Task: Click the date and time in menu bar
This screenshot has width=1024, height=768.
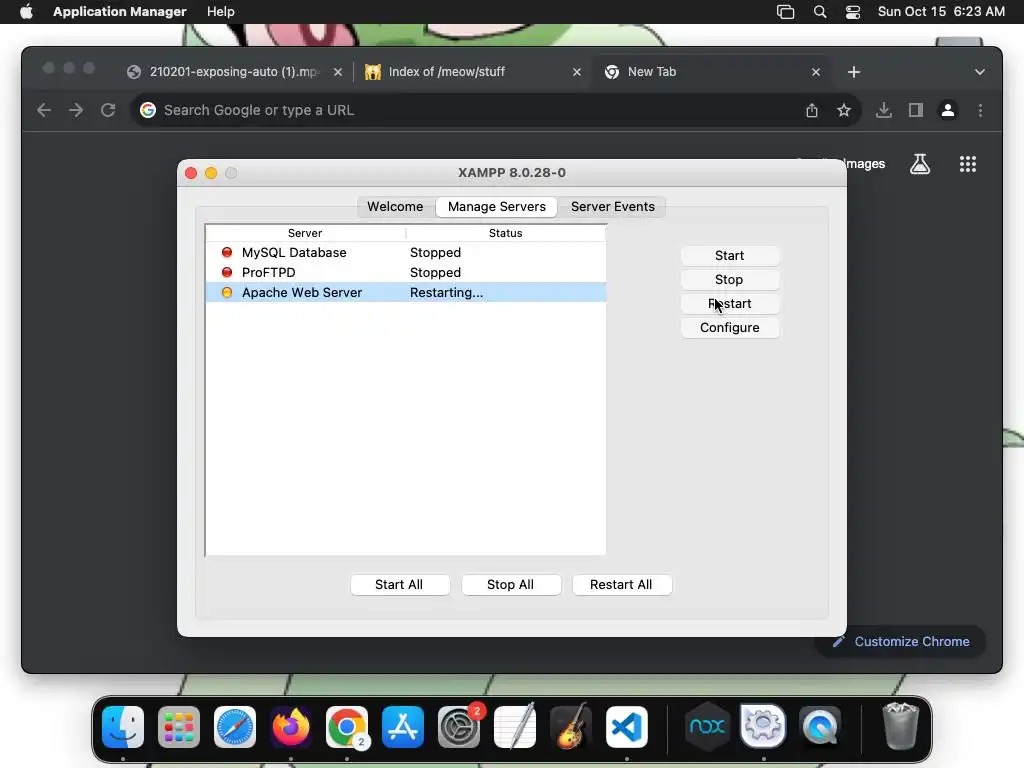Action: (x=941, y=12)
